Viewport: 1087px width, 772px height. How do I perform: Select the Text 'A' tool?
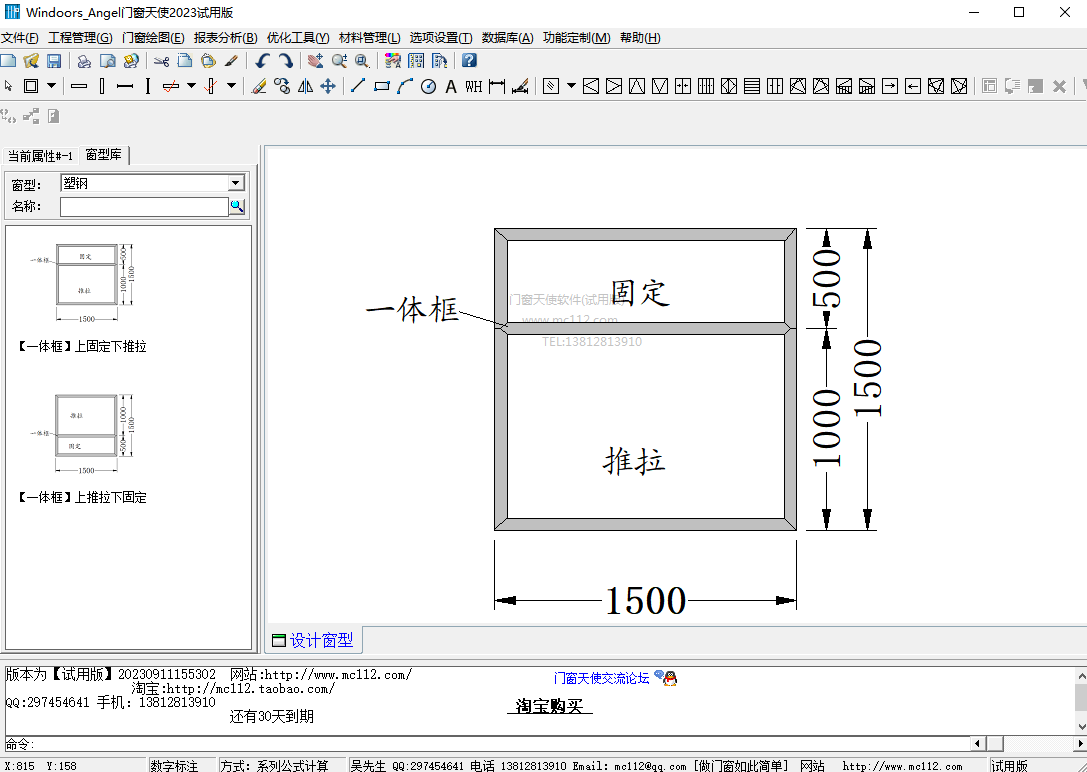pos(451,87)
